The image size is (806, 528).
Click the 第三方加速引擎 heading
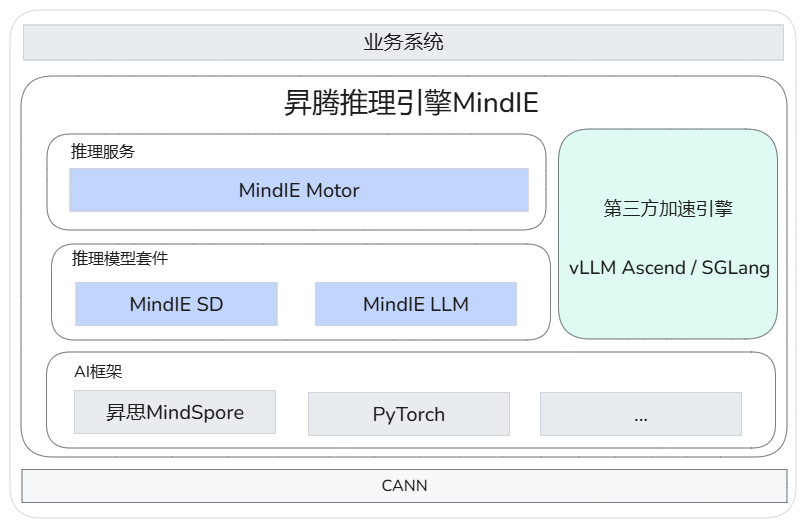(x=668, y=209)
